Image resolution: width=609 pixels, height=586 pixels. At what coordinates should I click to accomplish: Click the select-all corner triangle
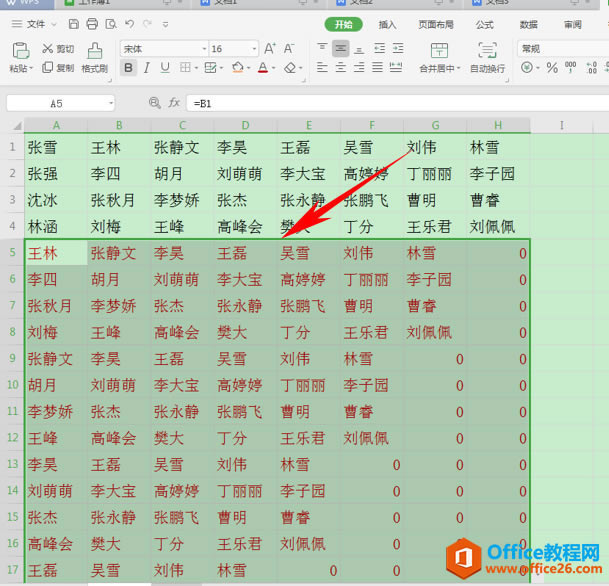pyautogui.click(x=17, y=125)
